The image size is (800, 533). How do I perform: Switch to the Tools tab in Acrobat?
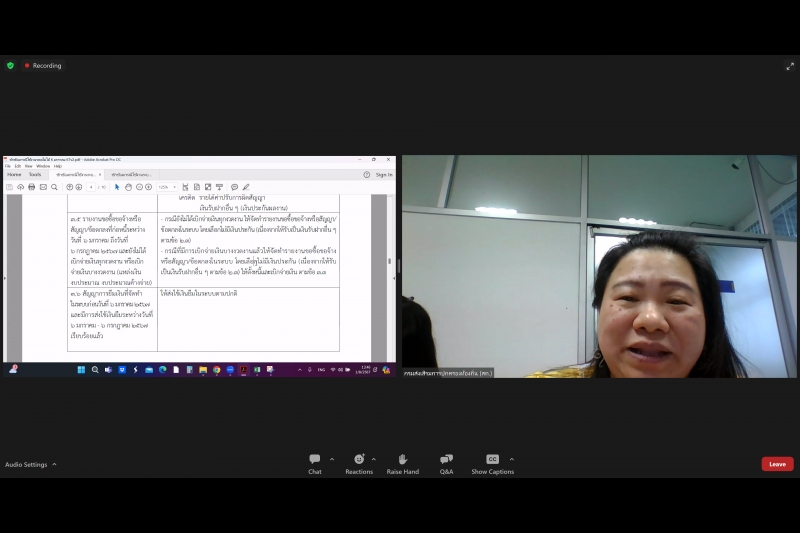point(35,174)
